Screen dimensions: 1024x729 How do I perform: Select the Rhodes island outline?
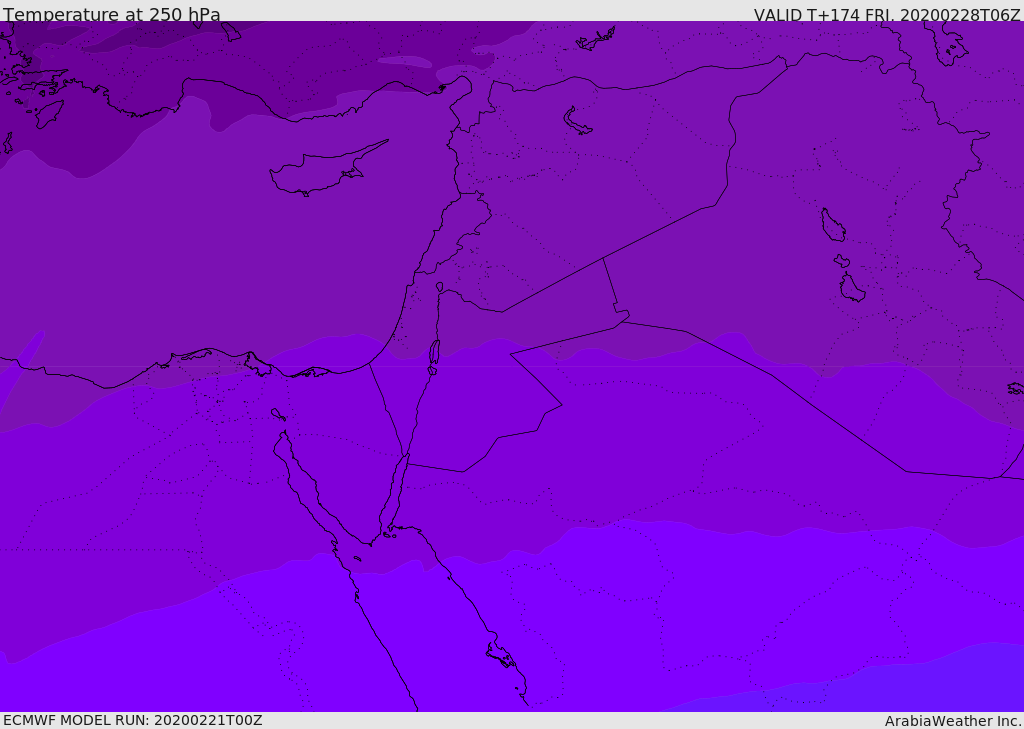tap(49, 114)
